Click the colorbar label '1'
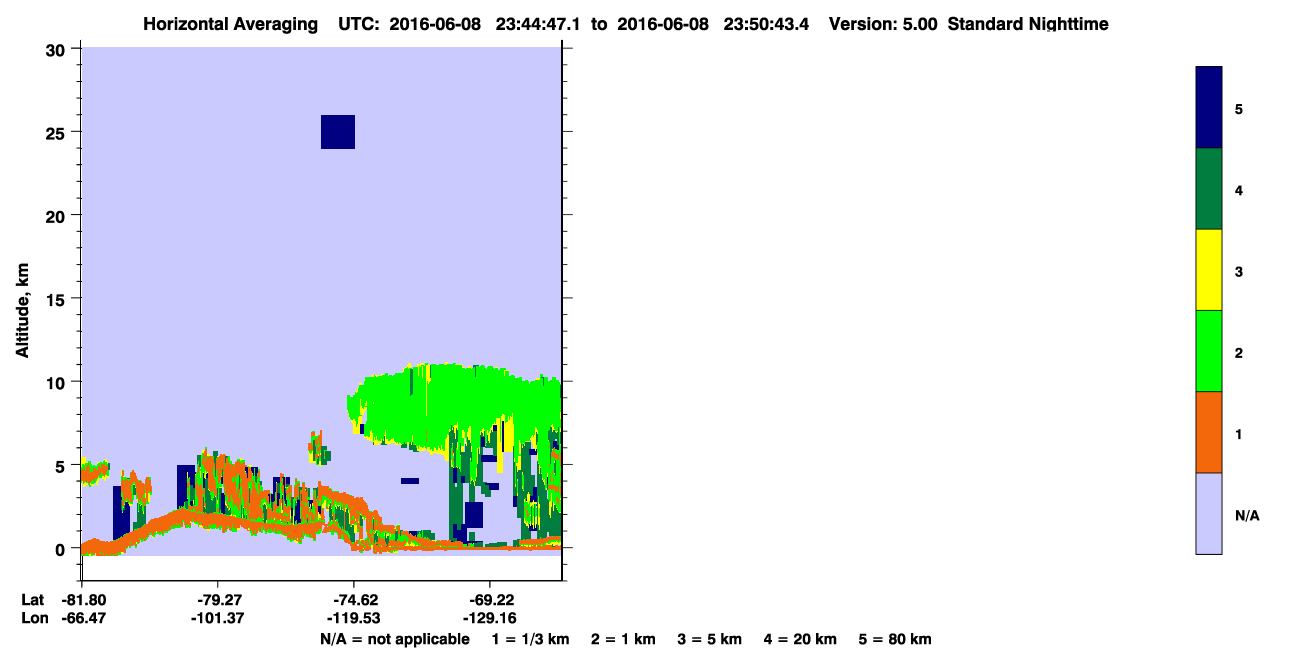The height and width of the screenshot is (667, 1300). coord(1239,434)
